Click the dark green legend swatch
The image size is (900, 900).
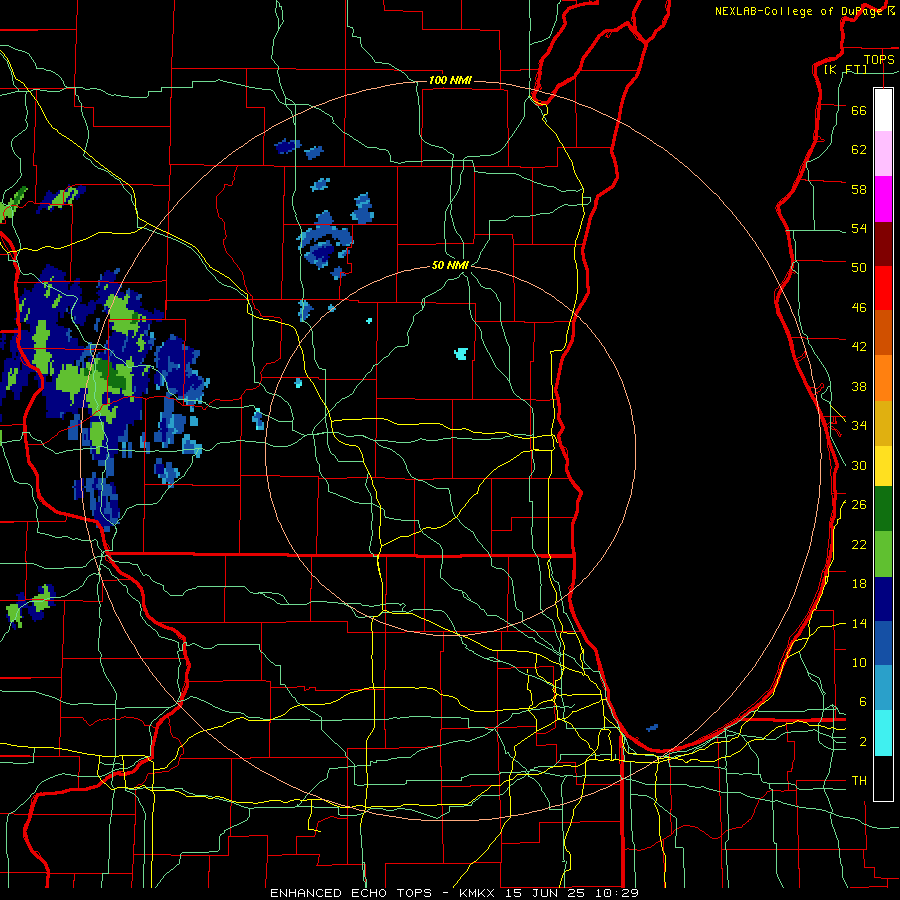tap(883, 509)
